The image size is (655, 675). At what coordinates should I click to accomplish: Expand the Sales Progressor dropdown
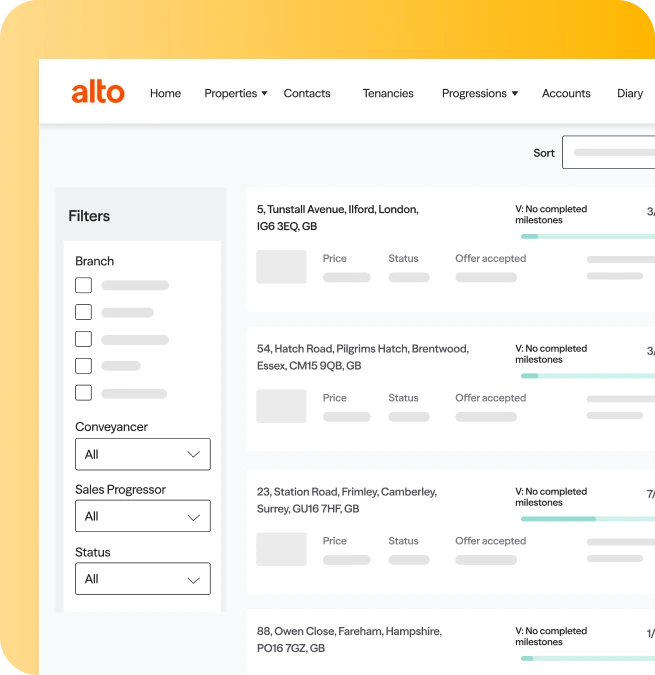(143, 516)
